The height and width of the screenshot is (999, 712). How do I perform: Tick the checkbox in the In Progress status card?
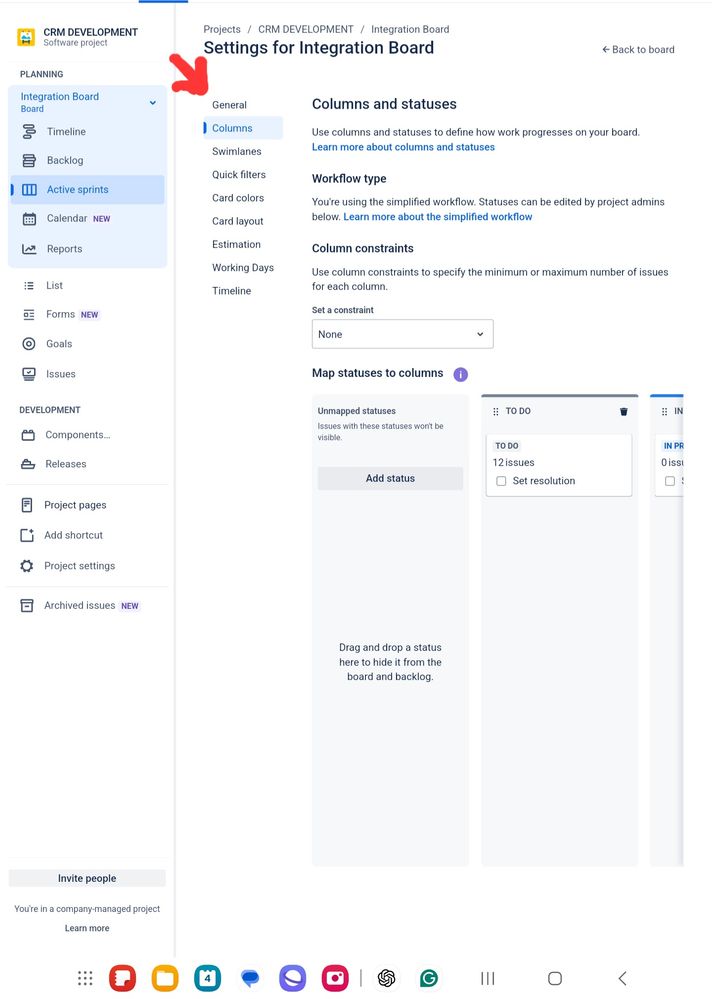[670, 481]
